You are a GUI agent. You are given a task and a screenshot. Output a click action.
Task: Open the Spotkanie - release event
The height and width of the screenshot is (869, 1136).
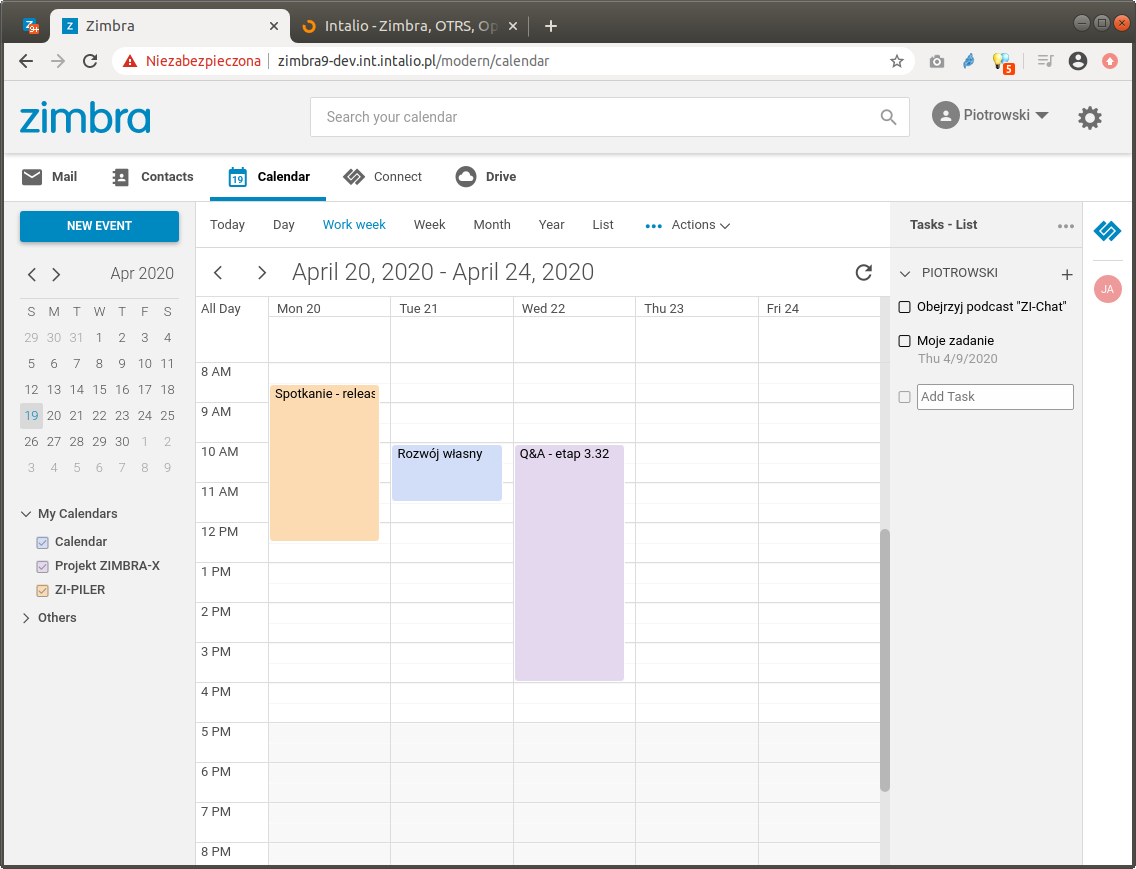pyautogui.click(x=325, y=462)
